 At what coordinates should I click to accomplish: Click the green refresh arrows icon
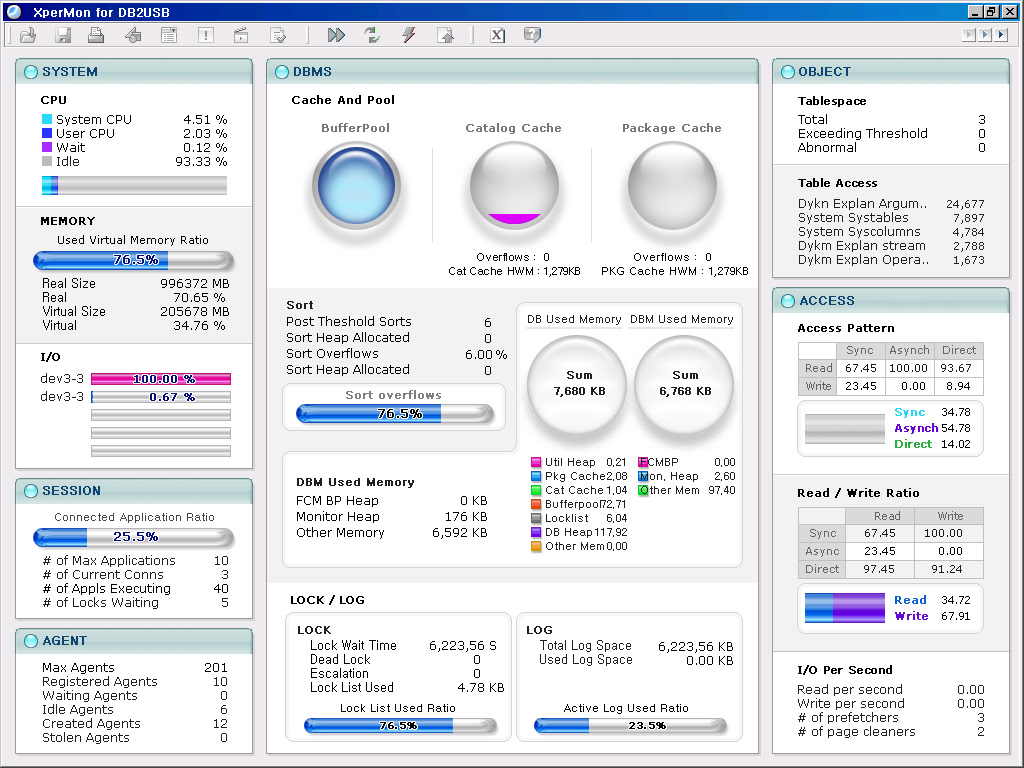click(x=372, y=35)
